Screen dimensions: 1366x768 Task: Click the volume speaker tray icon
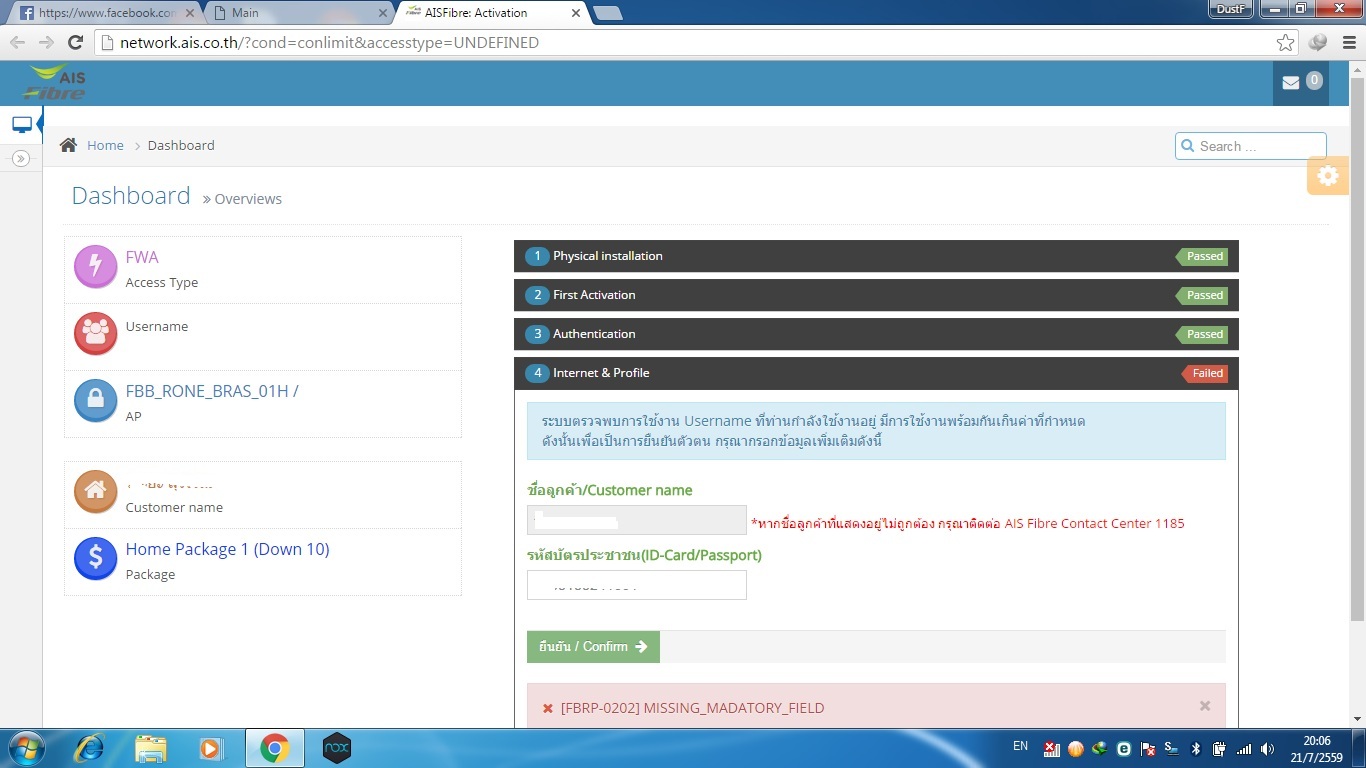[x=1268, y=749]
